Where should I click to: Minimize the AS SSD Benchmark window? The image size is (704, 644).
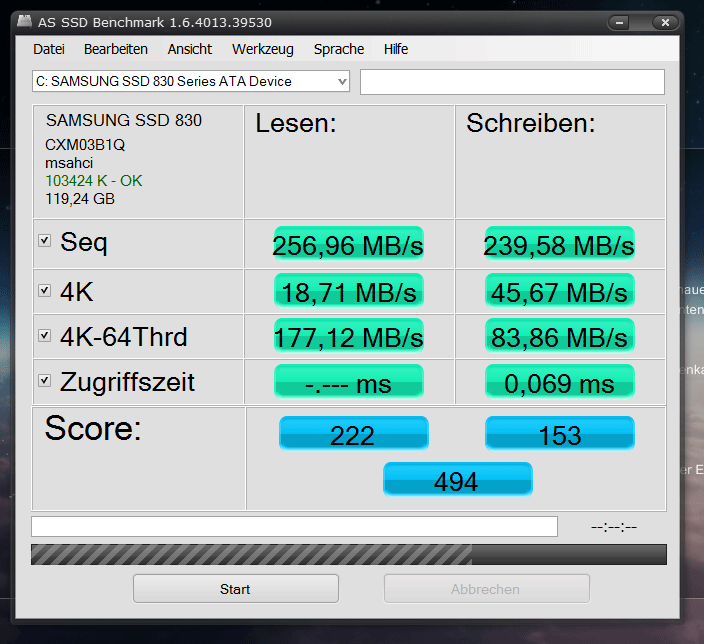[620, 22]
